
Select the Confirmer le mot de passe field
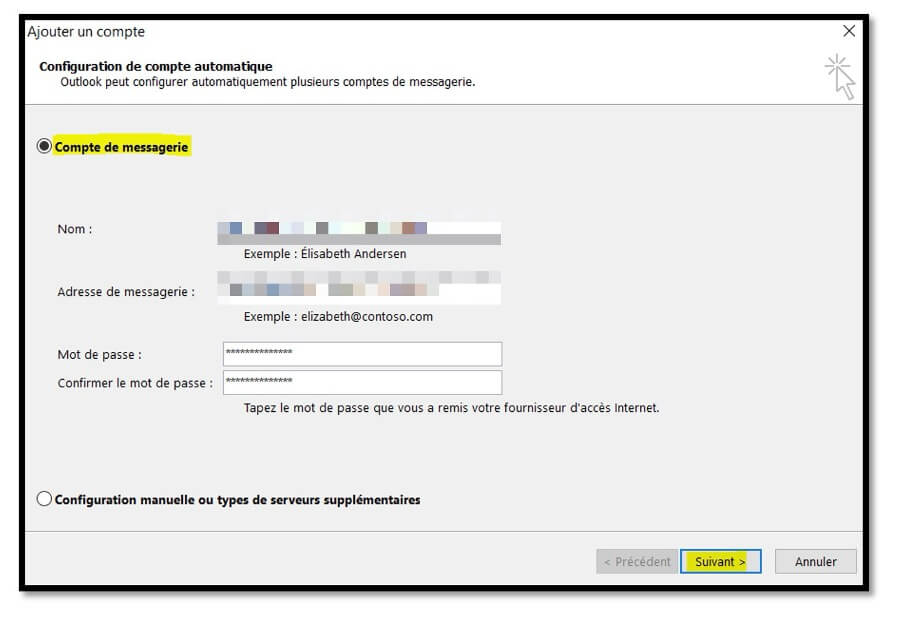[x=361, y=382]
